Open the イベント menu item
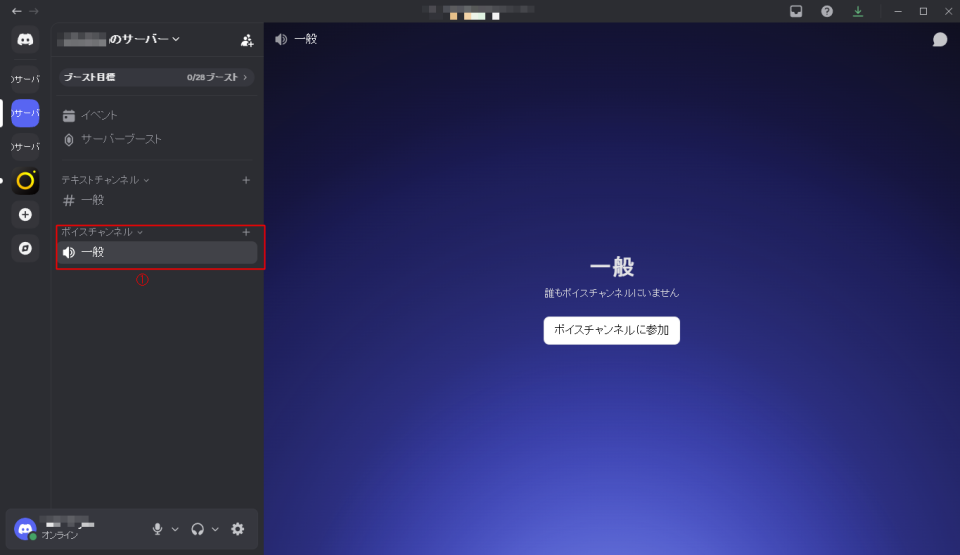 pyautogui.click(x=99, y=115)
